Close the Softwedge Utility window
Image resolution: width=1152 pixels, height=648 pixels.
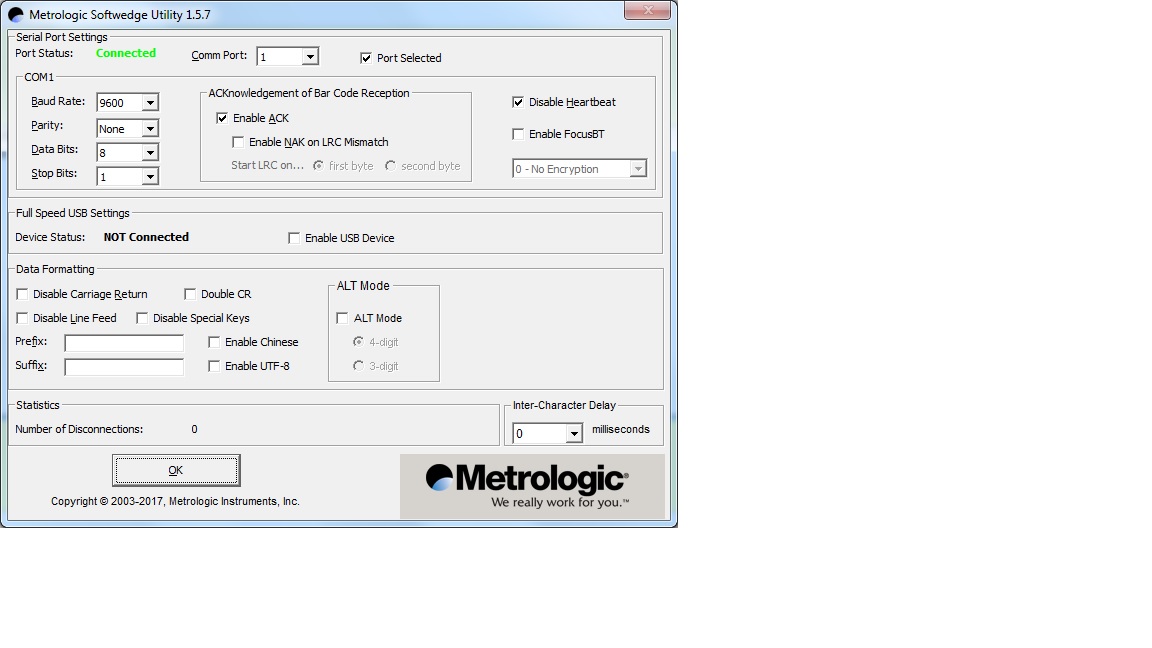pyautogui.click(x=647, y=10)
